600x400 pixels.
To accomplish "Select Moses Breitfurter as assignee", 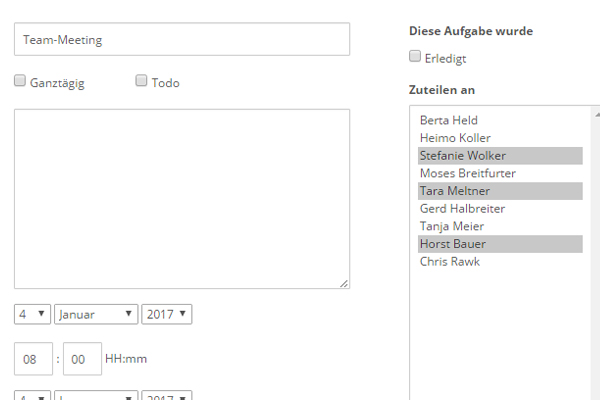I will tap(500, 173).
